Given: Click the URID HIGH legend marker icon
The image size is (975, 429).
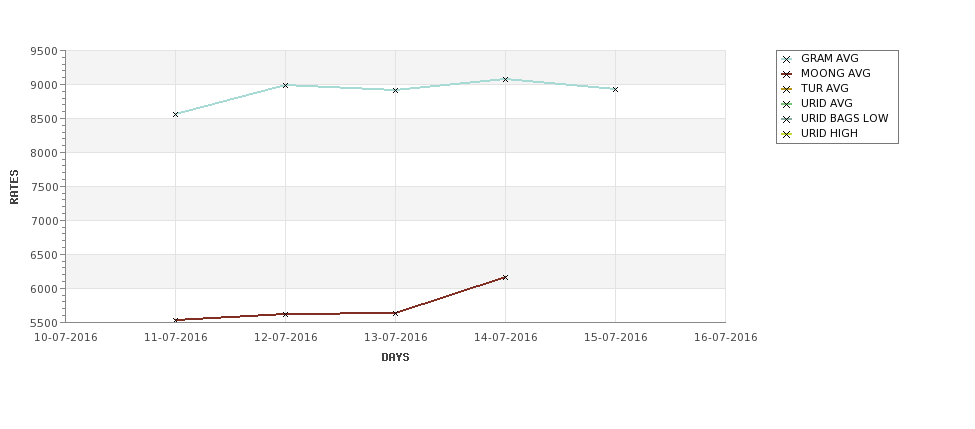Looking at the screenshot, I should coord(787,134).
